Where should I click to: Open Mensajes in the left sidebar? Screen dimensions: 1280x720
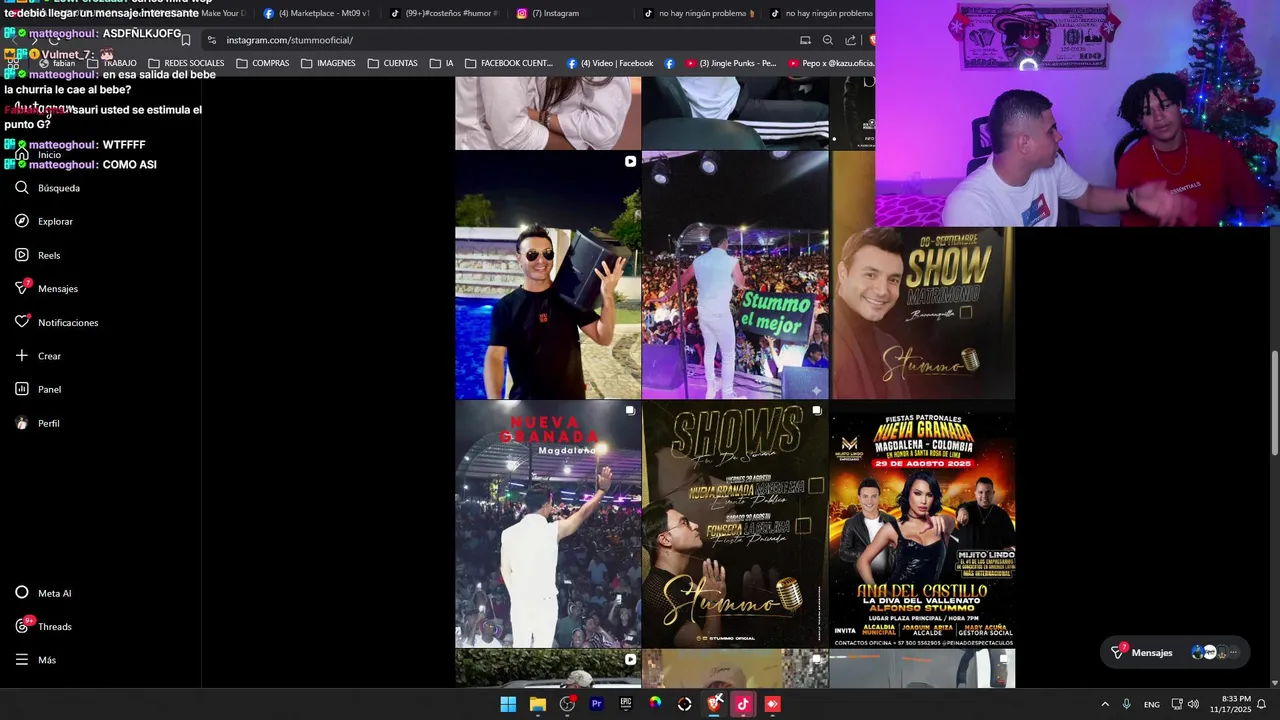[46, 288]
